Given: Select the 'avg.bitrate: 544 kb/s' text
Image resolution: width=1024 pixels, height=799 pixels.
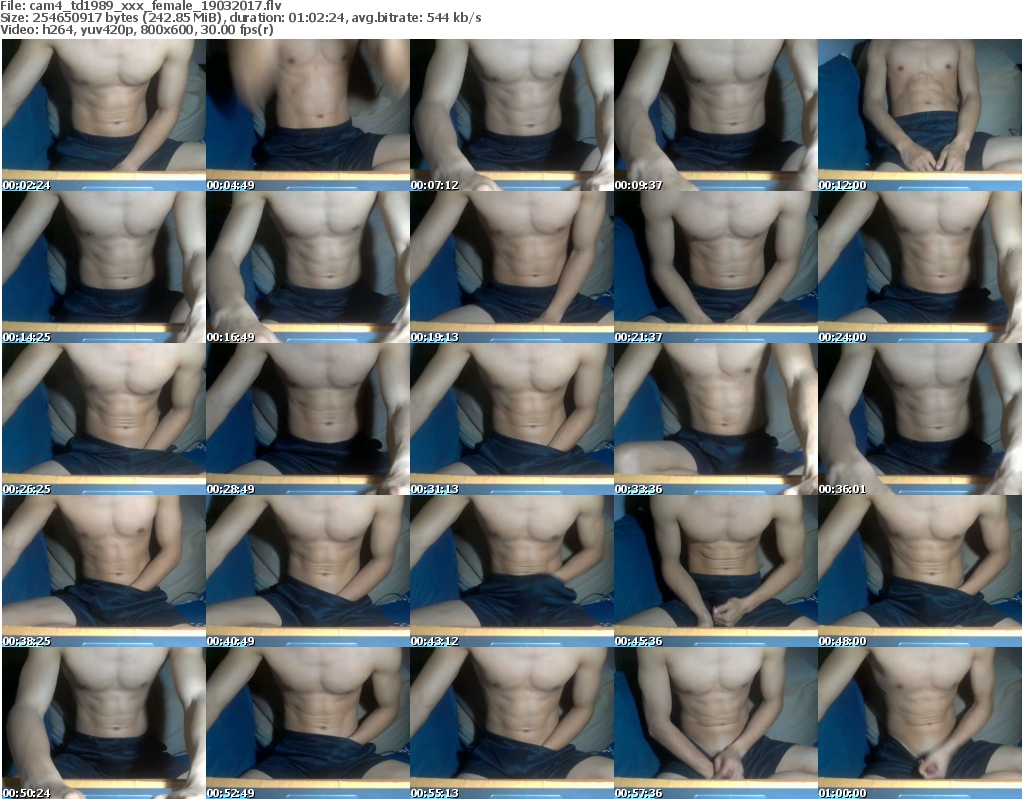Looking at the screenshot, I should coord(417,18).
